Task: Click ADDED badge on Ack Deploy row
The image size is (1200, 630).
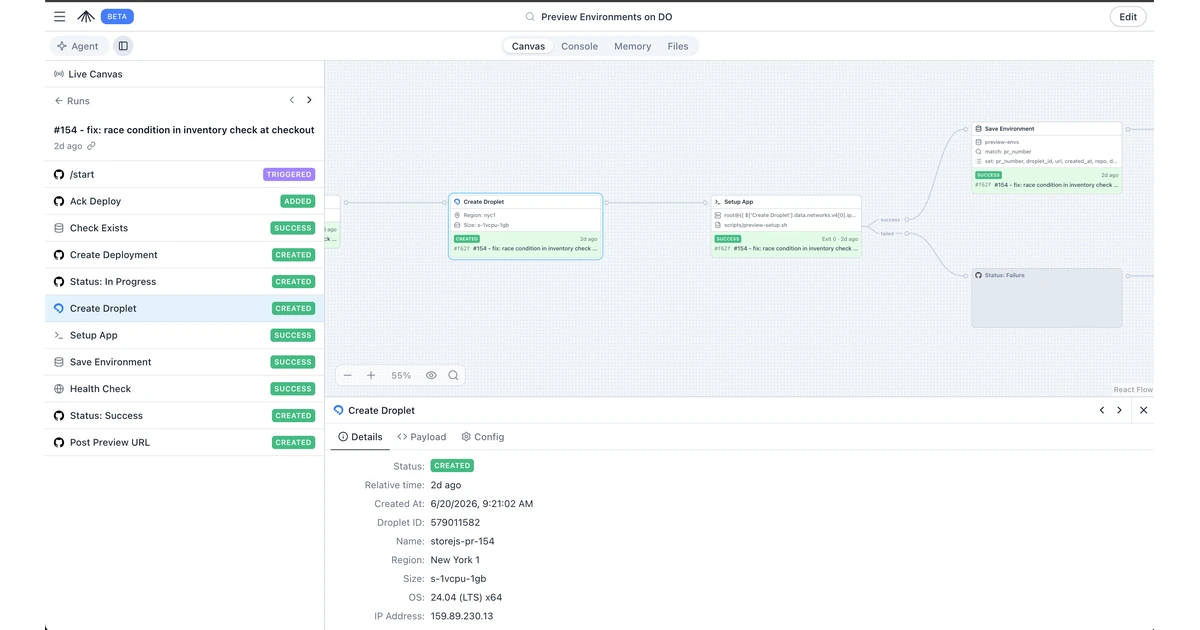Action: tap(298, 201)
